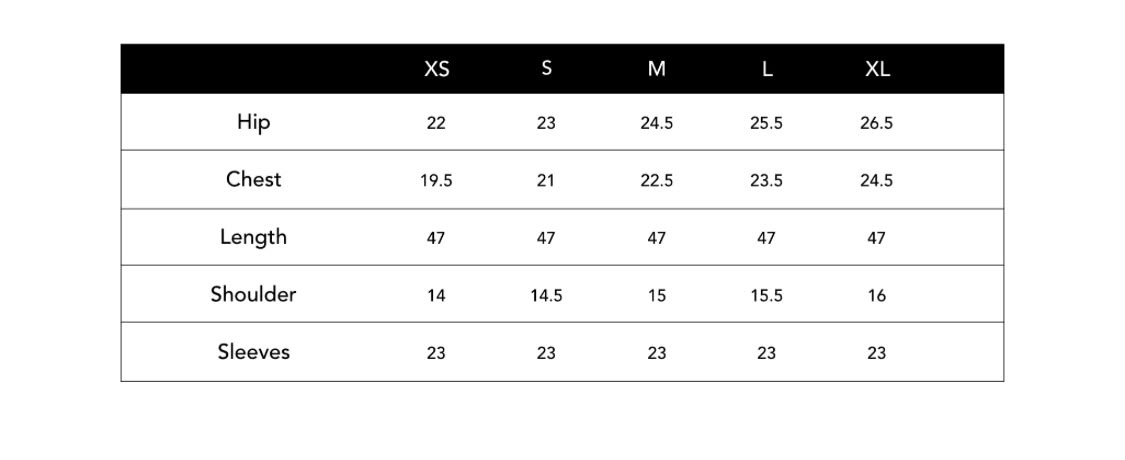The width and height of the screenshot is (1125, 460).
Task: Select the XL Hip value 26.5
Action: coord(877,123)
